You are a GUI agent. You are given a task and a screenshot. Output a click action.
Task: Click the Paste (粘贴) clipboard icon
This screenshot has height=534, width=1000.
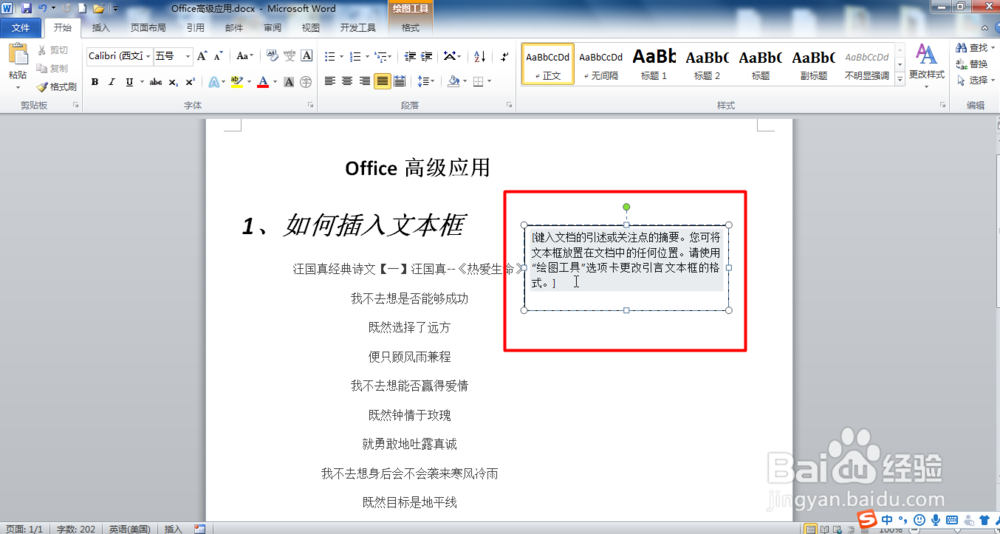[18, 55]
